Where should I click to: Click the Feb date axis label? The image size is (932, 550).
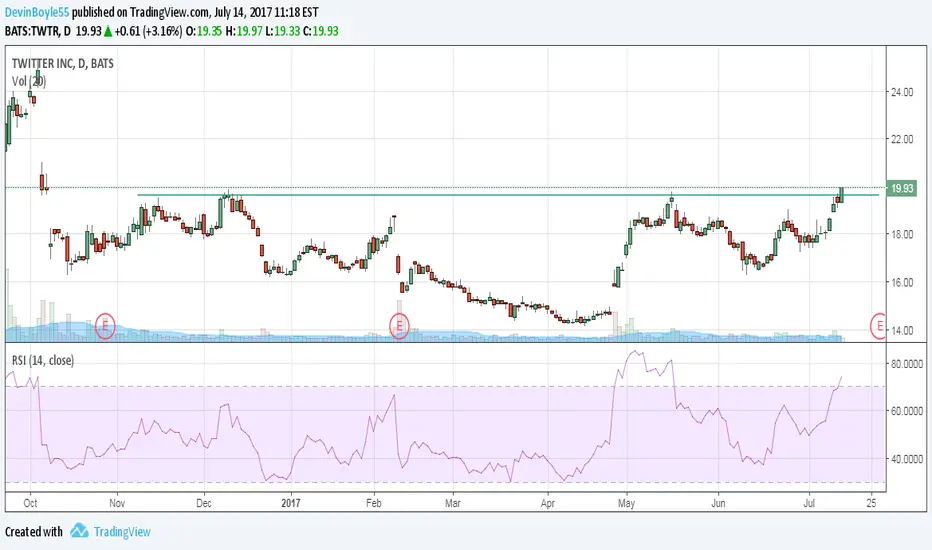374,503
